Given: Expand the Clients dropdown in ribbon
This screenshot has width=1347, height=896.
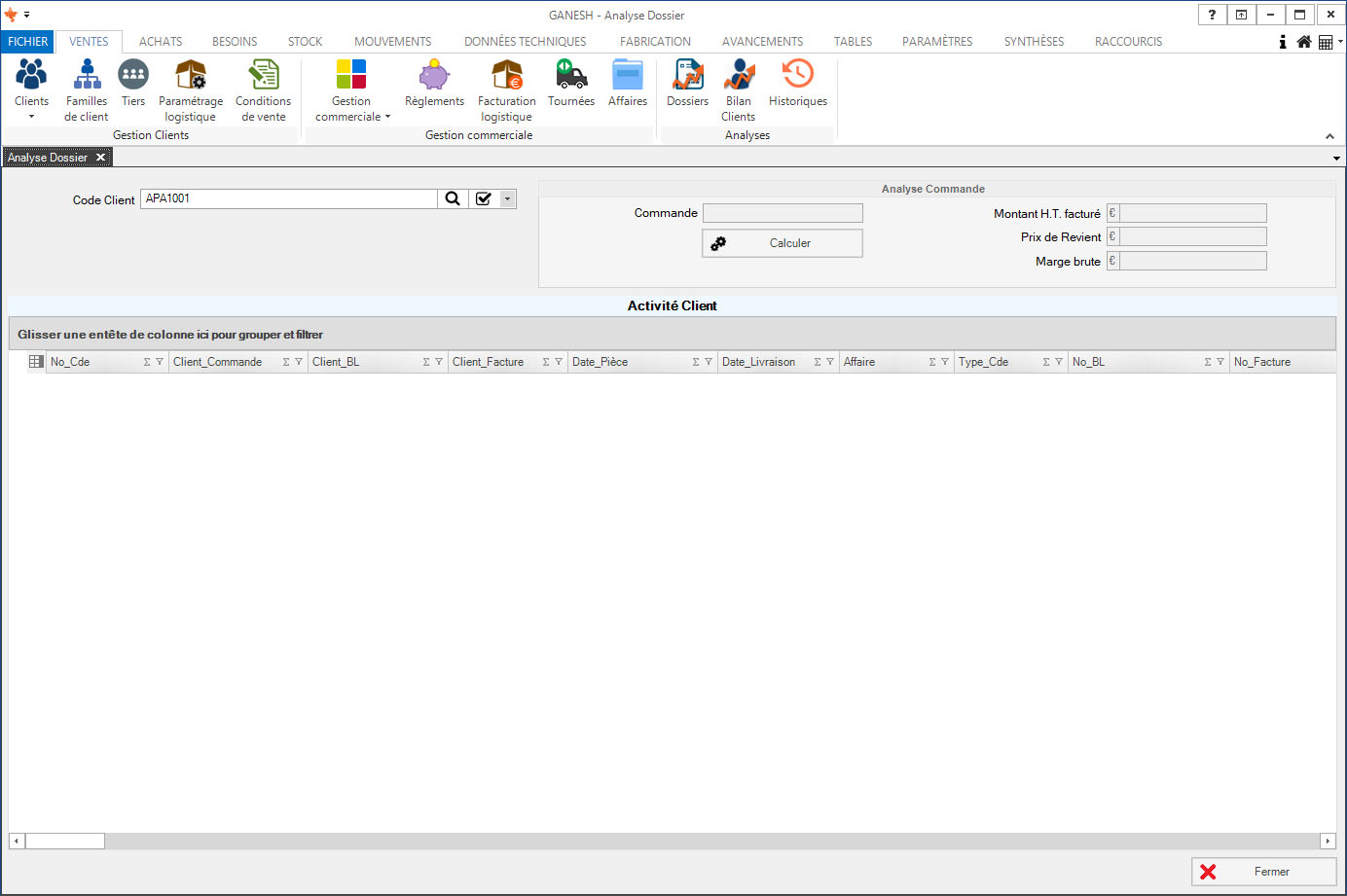Looking at the screenshot, I should [31, 117].
